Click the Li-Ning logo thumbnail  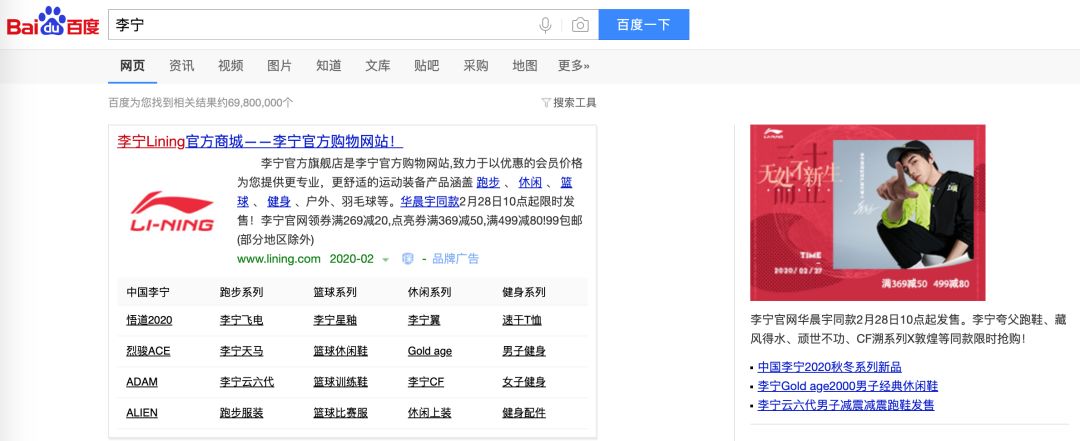coord(172,211)
